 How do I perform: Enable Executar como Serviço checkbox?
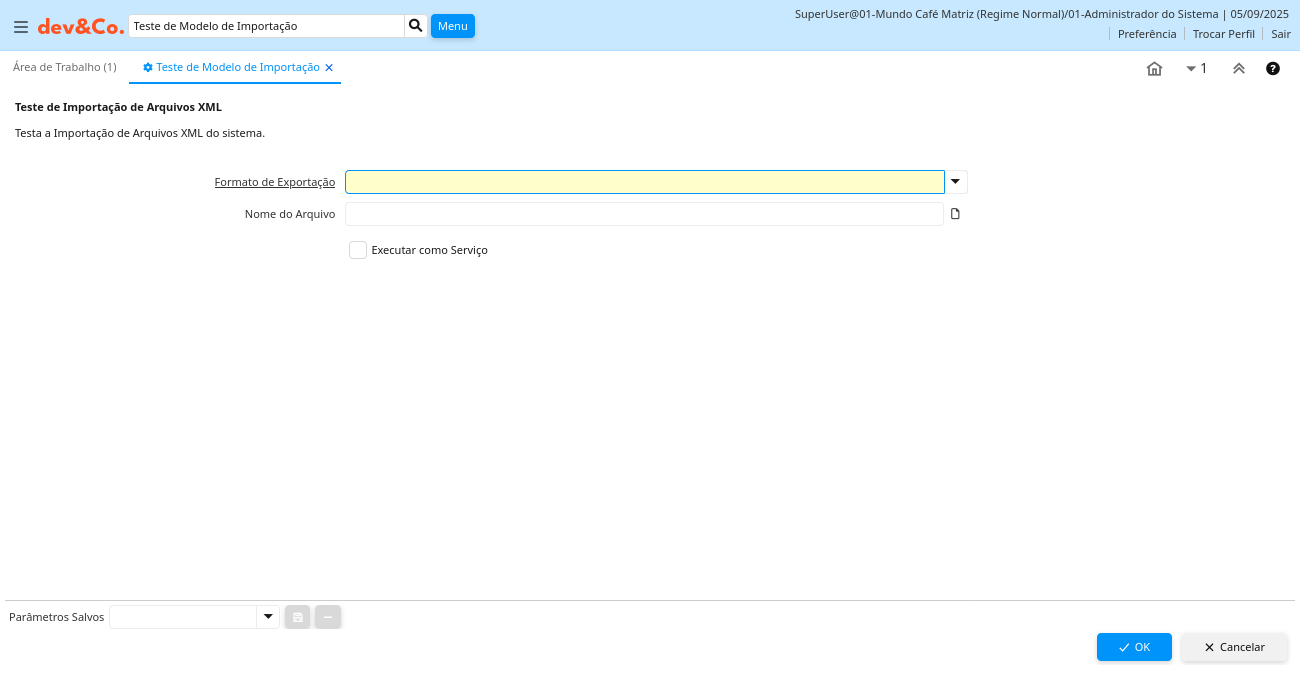click(x=358, y=250)
